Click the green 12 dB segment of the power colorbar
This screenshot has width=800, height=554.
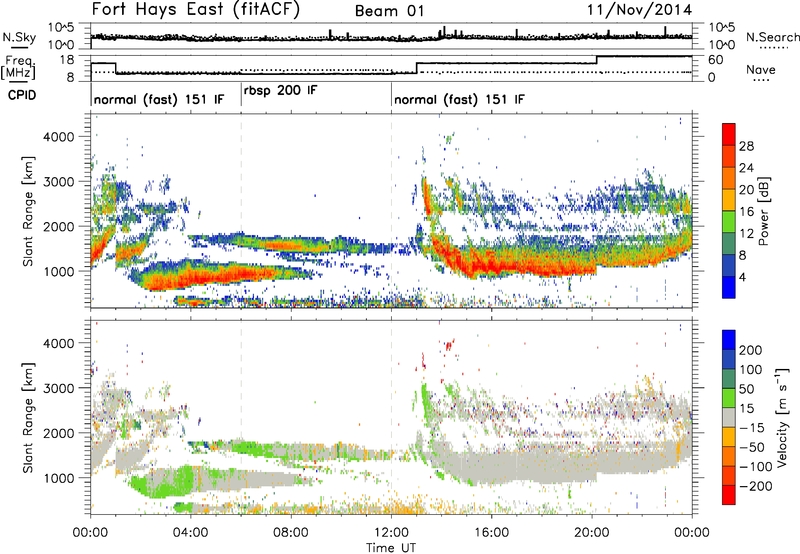pos(729,221)
